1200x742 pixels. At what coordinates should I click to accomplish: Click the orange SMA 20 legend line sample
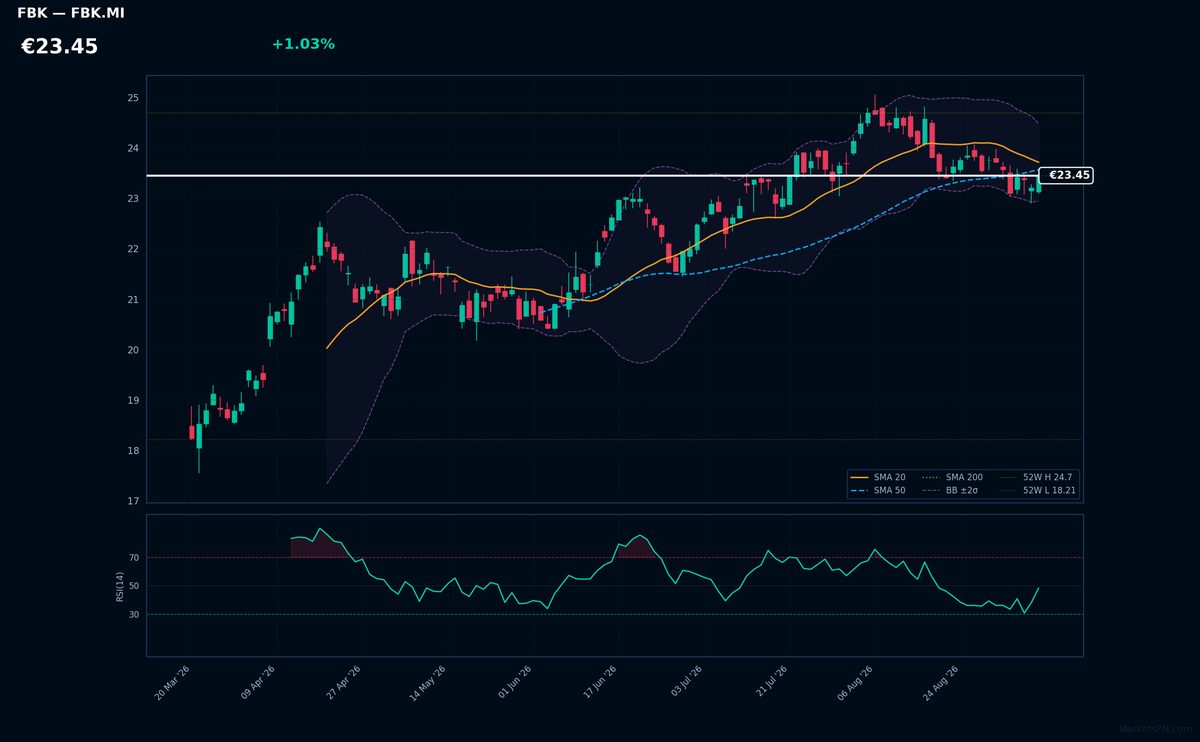[859, 477]
